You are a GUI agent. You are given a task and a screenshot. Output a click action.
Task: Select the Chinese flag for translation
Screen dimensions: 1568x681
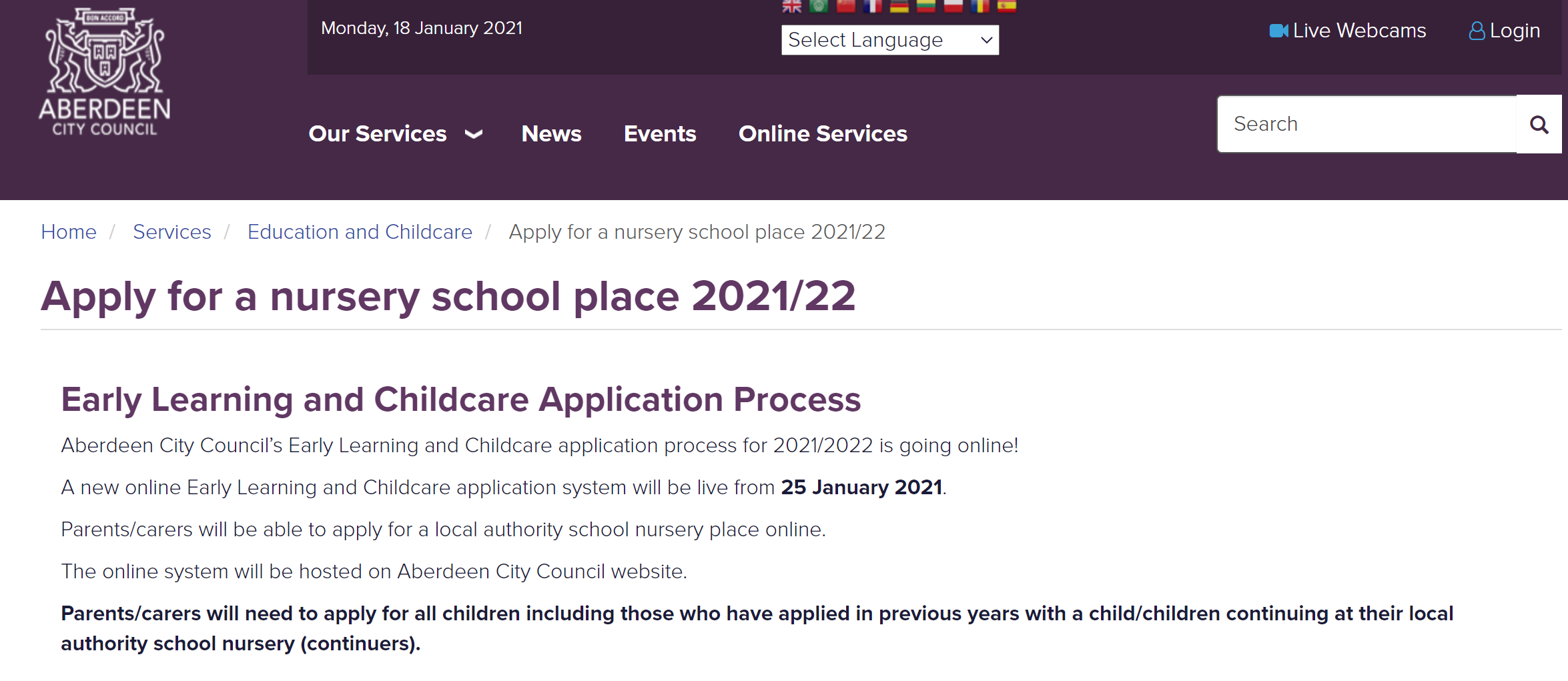point(846,6)
